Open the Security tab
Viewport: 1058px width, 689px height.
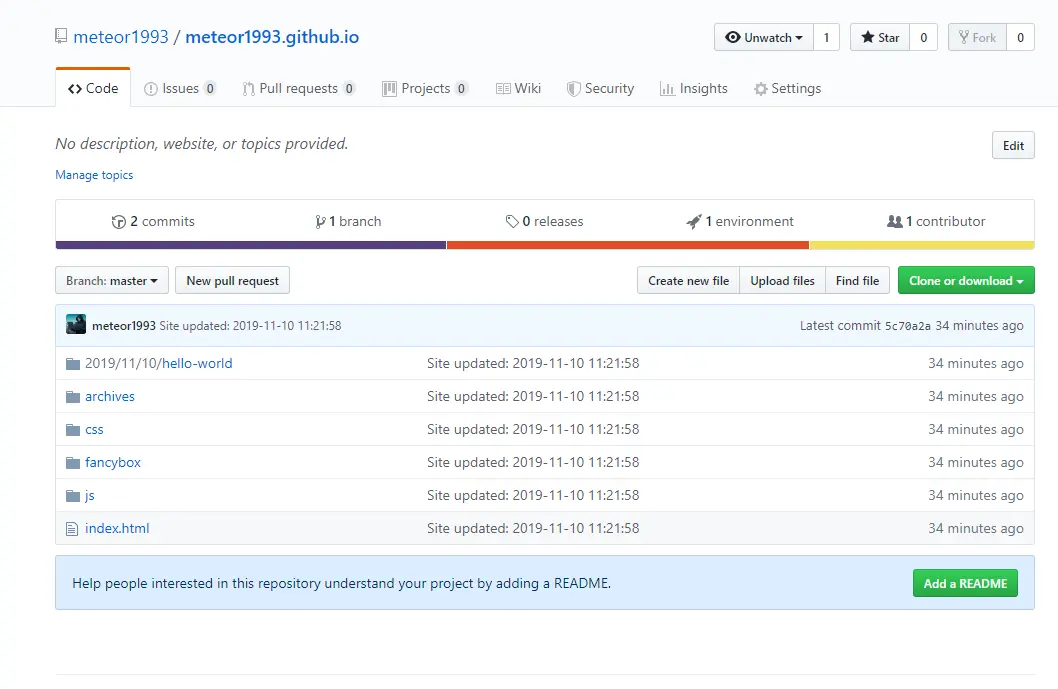coord(601,88)
